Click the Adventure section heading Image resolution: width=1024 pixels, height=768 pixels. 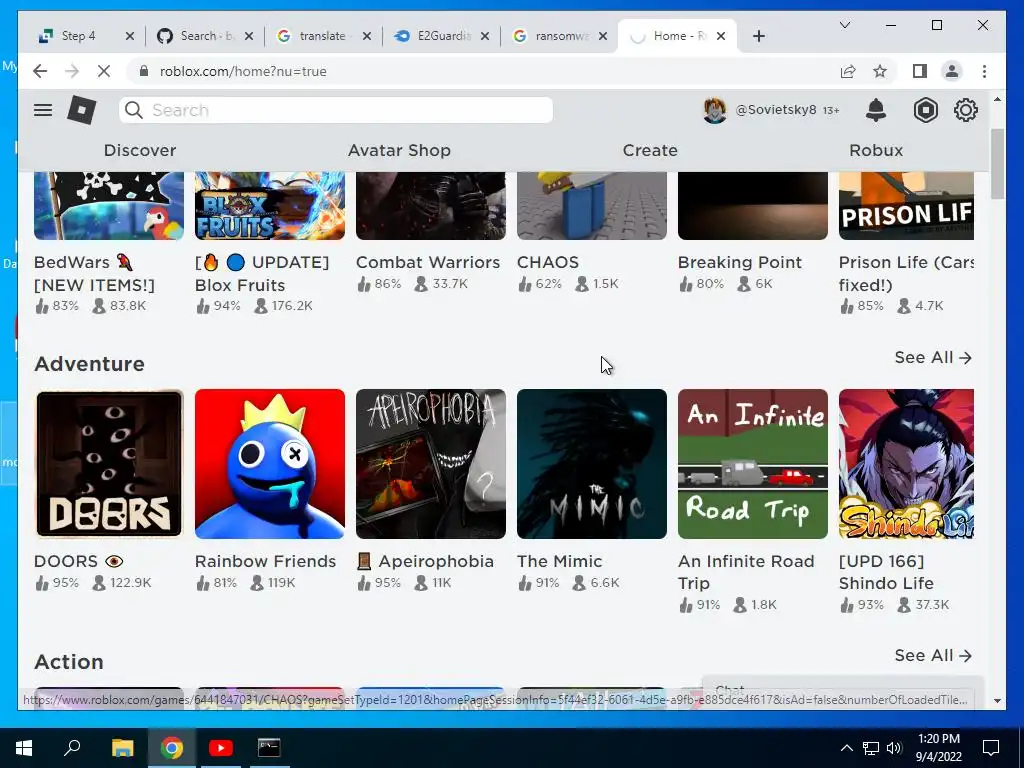tap(89, 364)
